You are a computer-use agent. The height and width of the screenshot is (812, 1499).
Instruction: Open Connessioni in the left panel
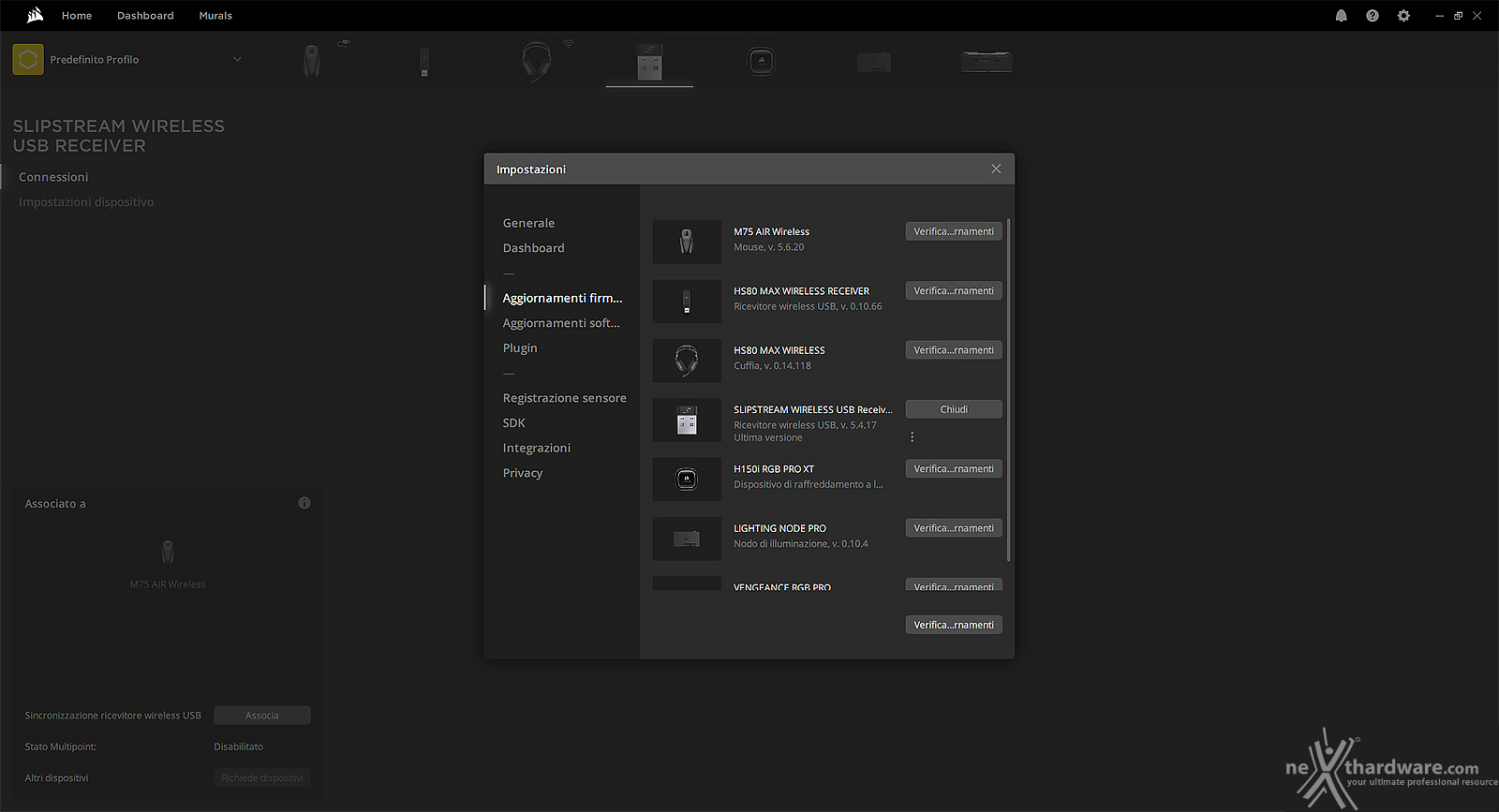[53, 177]
